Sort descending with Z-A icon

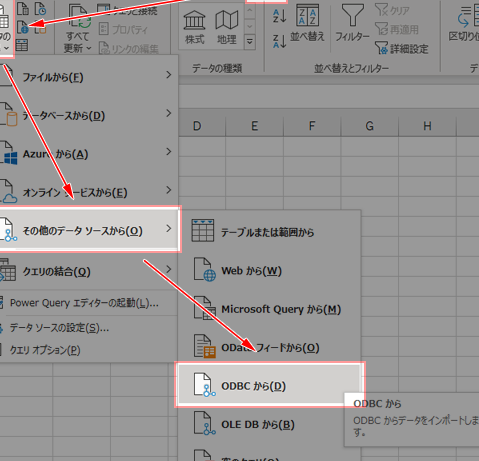pos(279,41)
